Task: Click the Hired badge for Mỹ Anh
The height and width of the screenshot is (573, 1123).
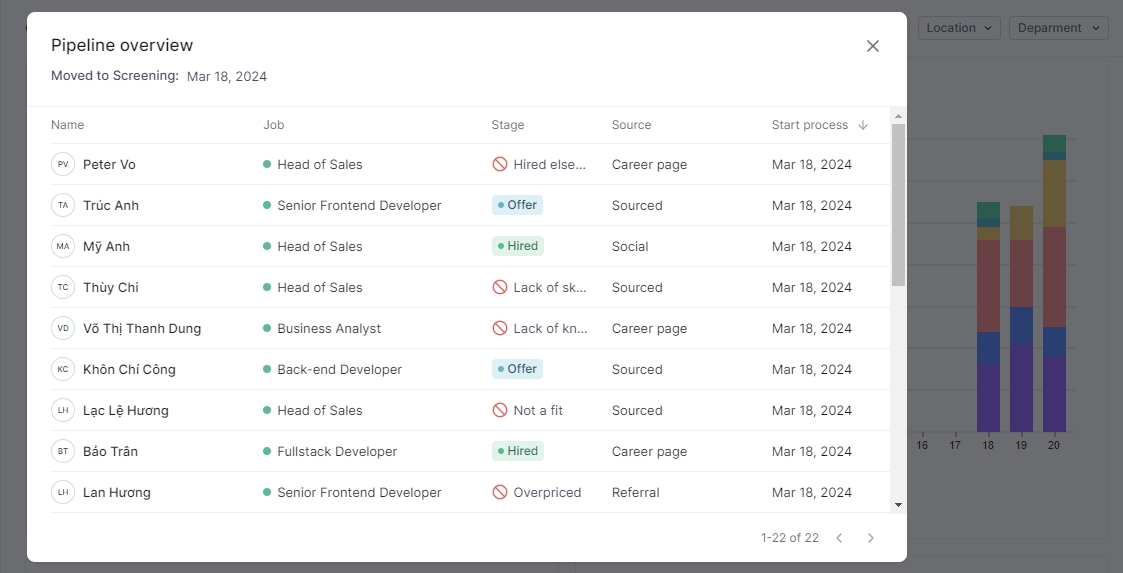Action: 517,246
